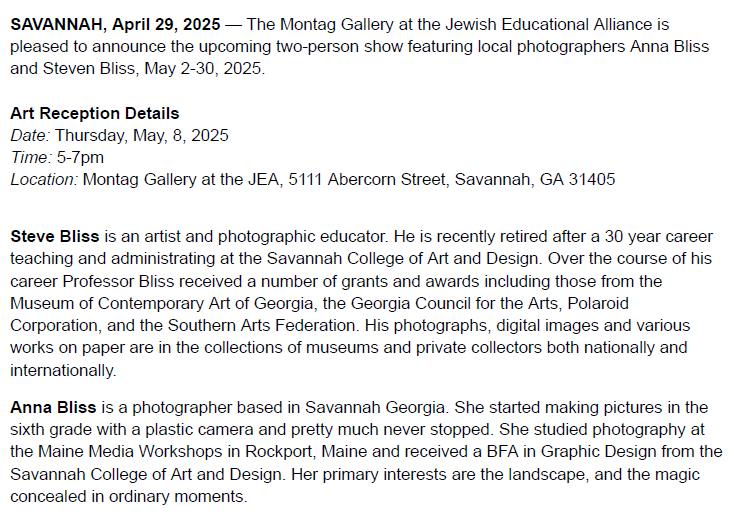
Task: Click the "Art Reception Details" heading
Action: (95, 114)
